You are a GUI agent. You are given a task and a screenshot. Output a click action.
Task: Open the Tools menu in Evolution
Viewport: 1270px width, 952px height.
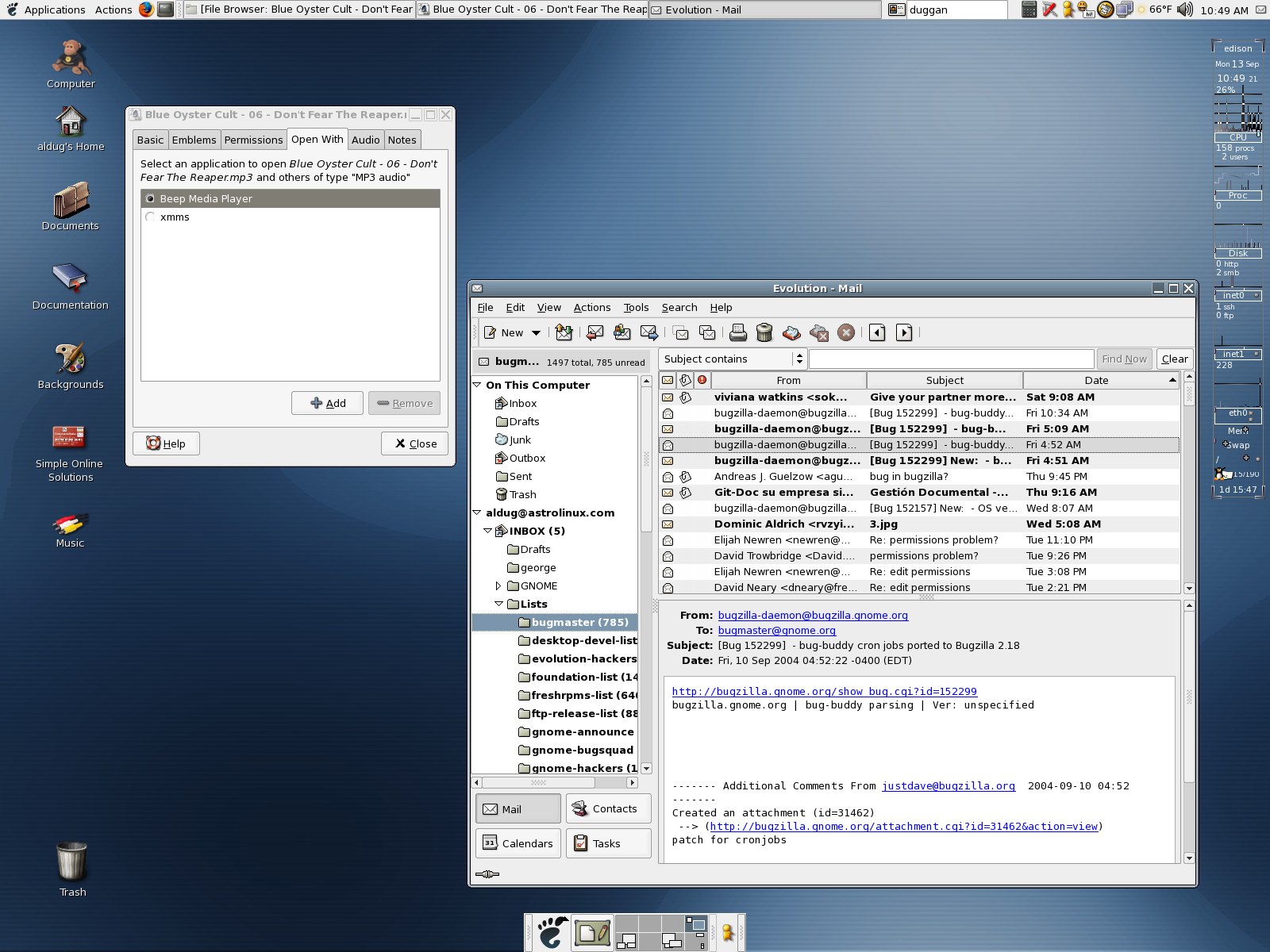click(636, 308)
